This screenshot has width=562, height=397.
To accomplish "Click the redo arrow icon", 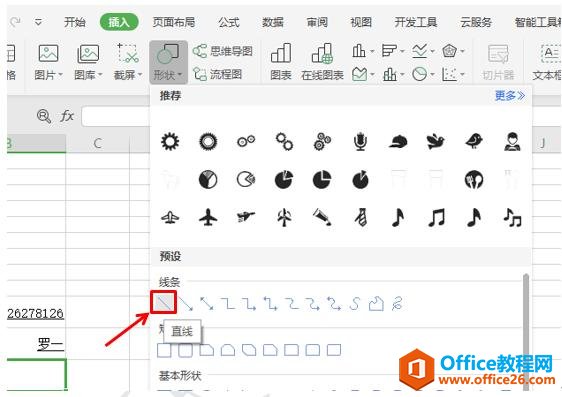I will (15, 22).
